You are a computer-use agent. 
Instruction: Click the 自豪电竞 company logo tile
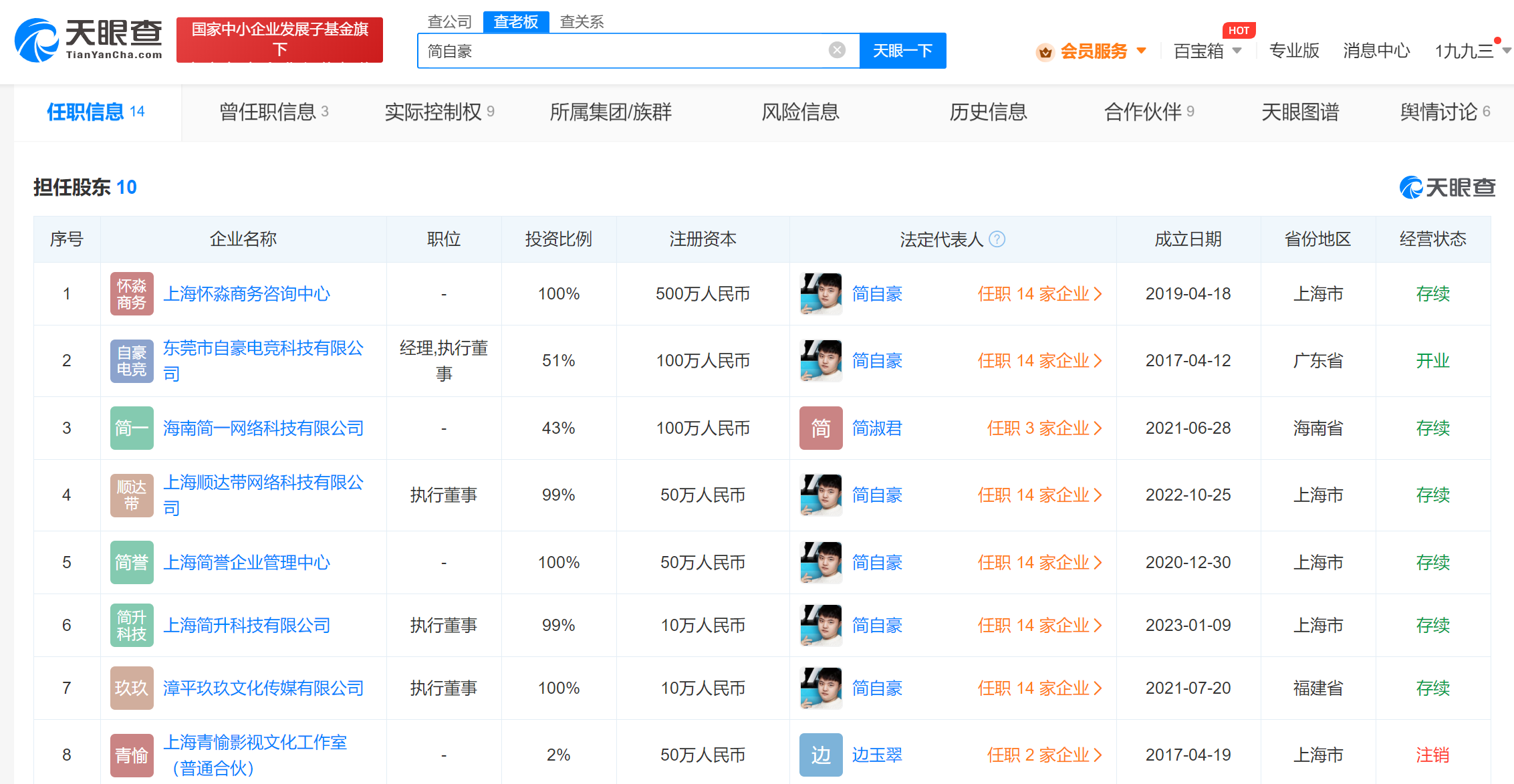132,361
